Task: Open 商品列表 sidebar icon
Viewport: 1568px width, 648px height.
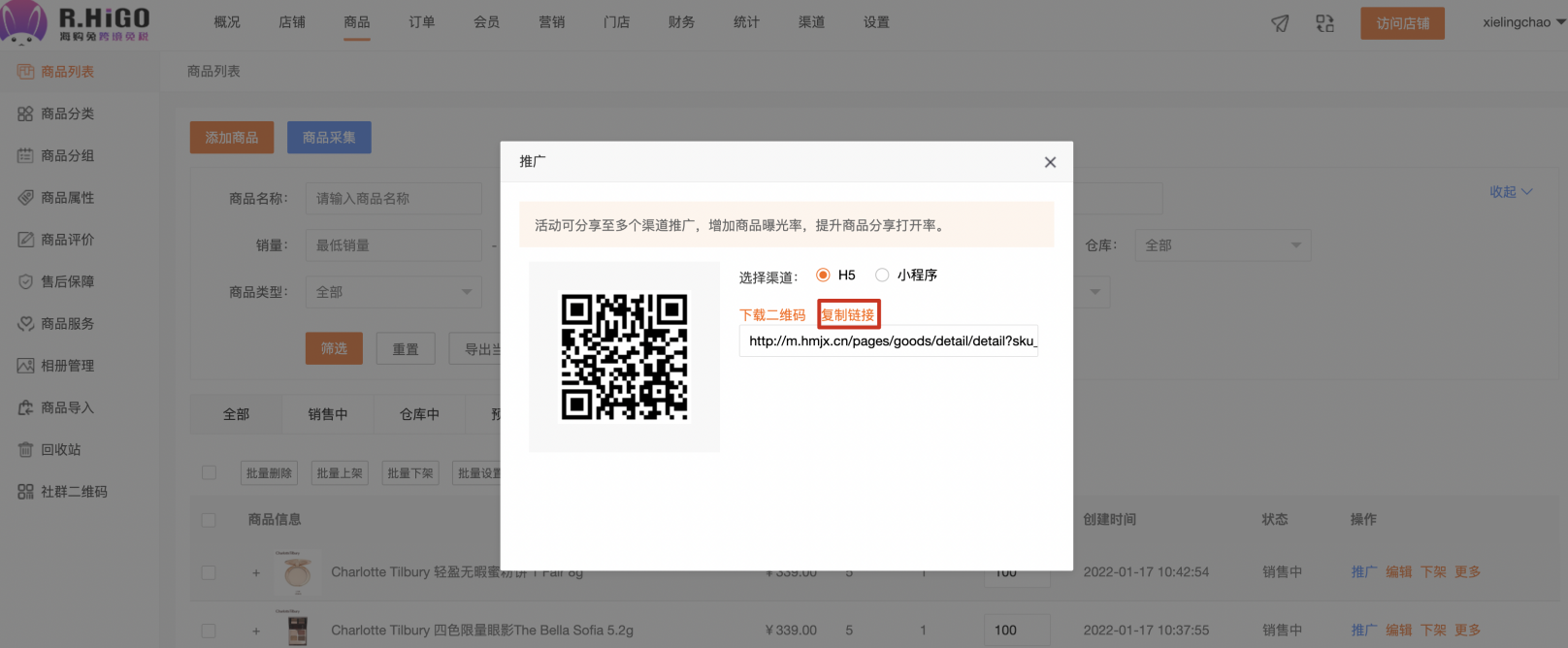Action: click(25, 72)
